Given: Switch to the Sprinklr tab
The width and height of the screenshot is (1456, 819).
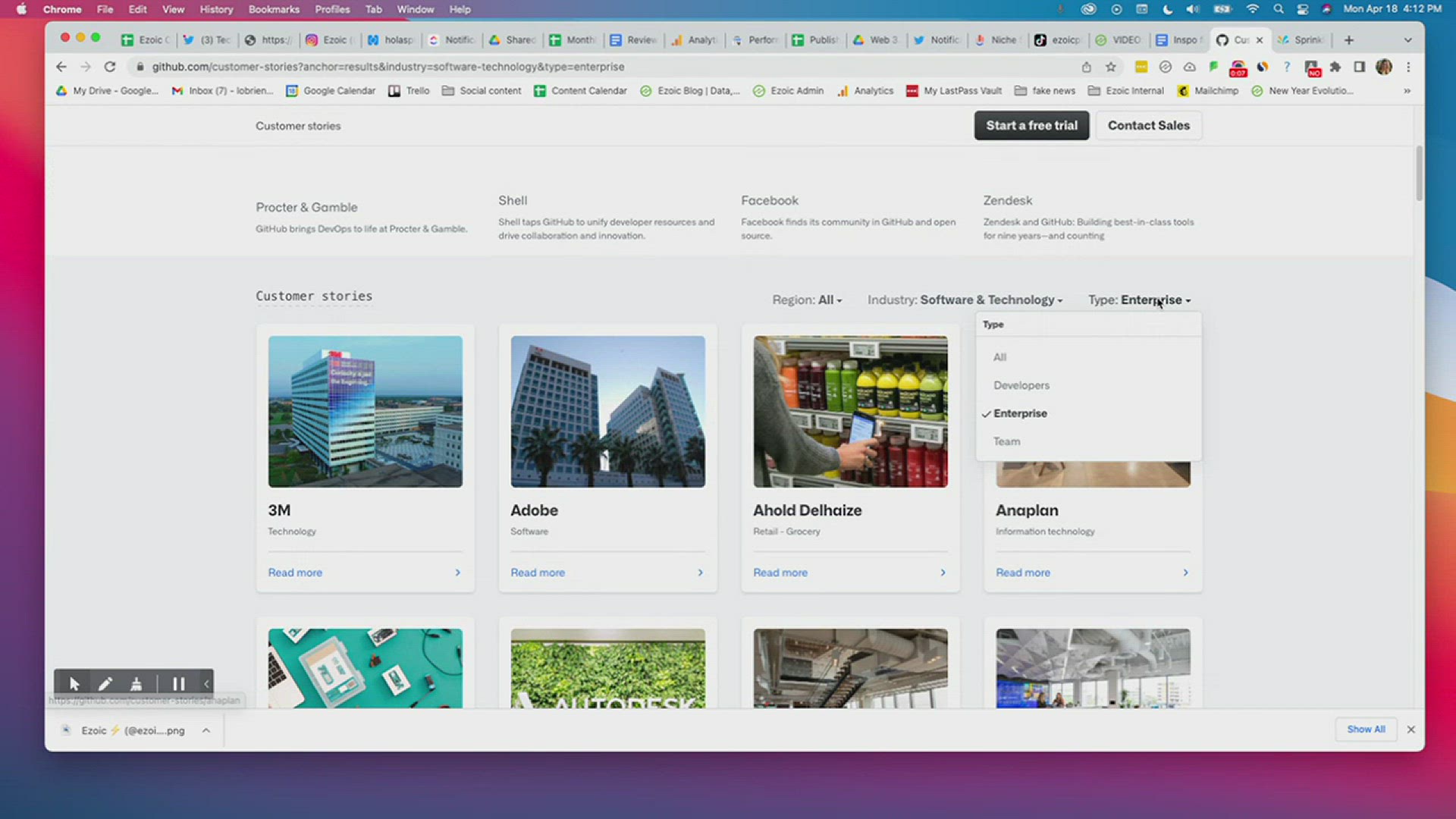Looking at the screenshot, I should (1301, 40).
